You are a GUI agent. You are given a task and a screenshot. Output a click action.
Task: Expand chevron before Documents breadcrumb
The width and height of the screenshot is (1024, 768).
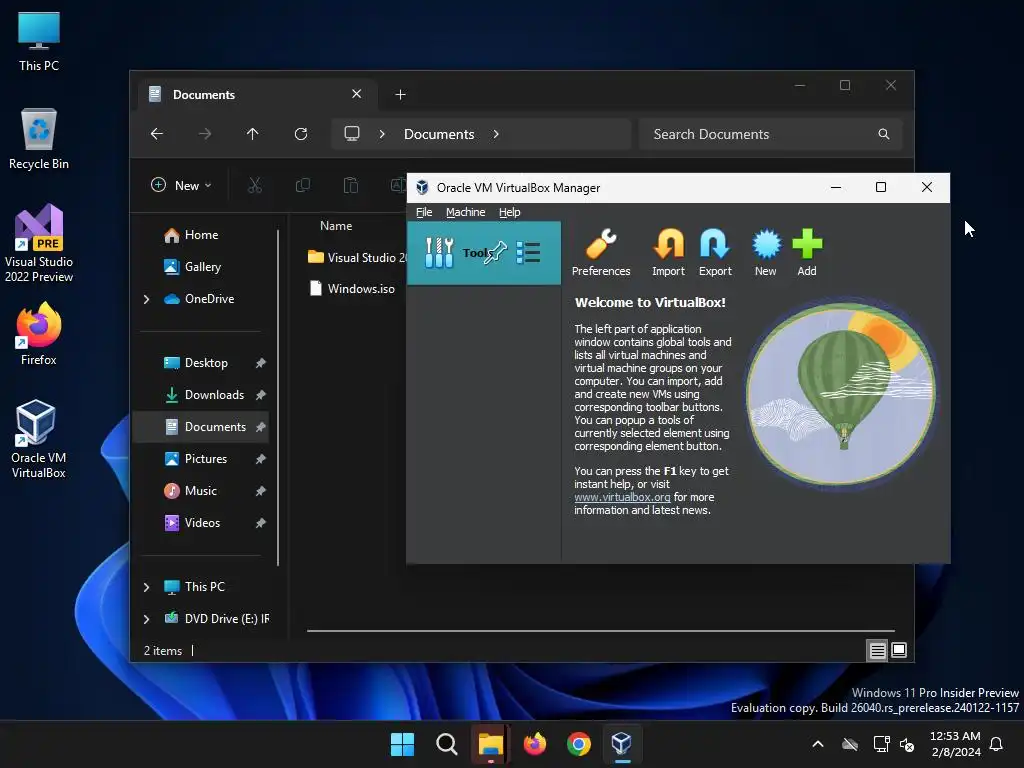(382, 134)
